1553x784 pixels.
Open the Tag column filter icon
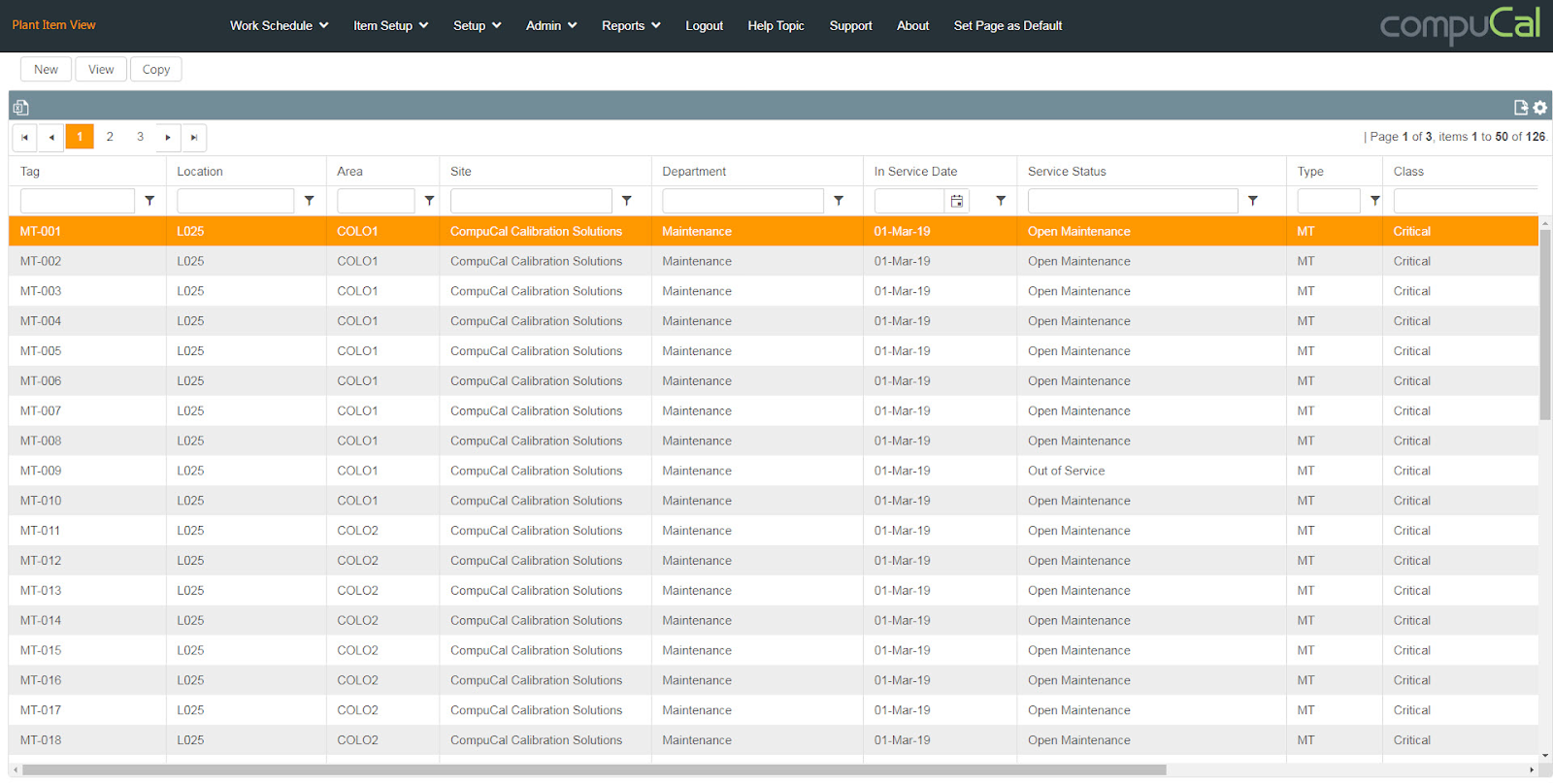pos(149,201)
